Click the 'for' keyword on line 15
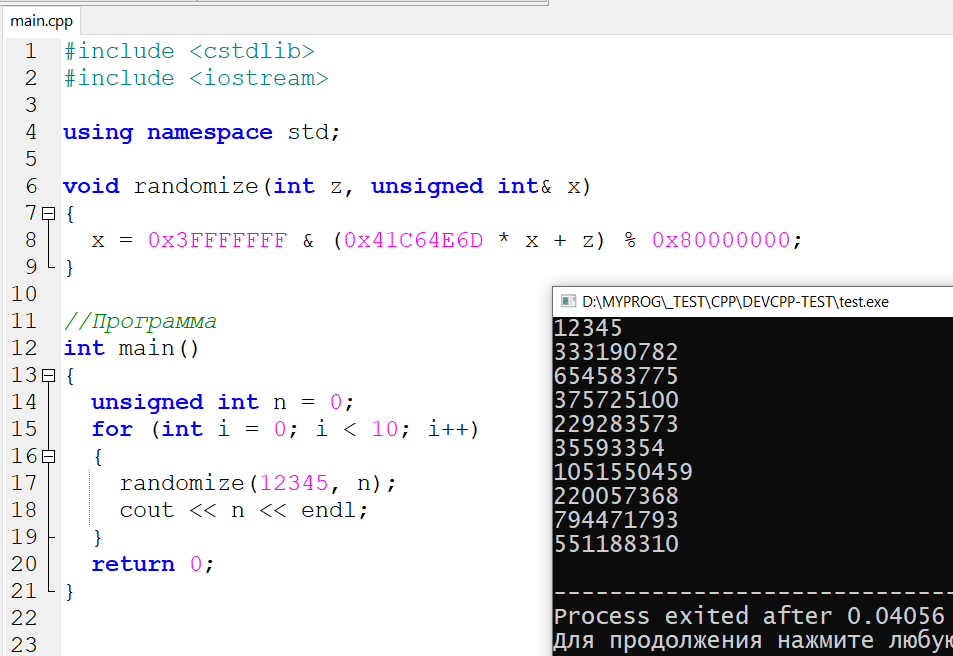This screenshot has height=656, width=953. click(x=112, y=429)
